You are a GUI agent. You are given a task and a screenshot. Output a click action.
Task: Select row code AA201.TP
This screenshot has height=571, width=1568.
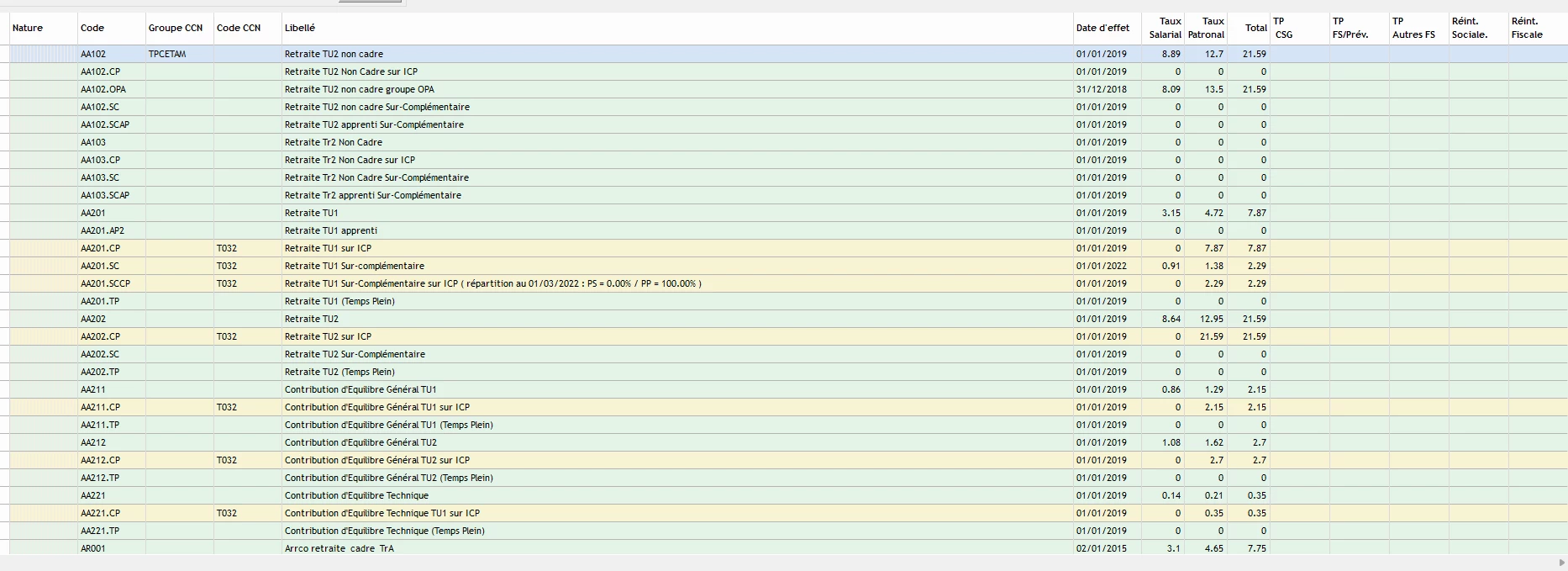point(100,301)
